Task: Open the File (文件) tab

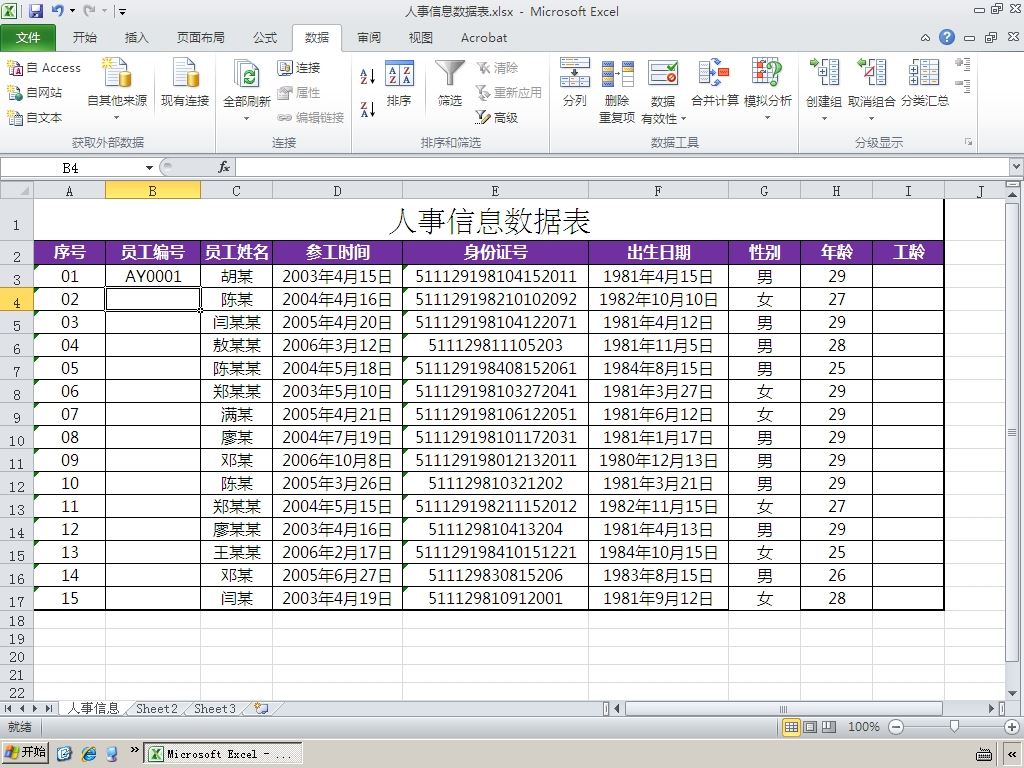Action: coord(28,37)
